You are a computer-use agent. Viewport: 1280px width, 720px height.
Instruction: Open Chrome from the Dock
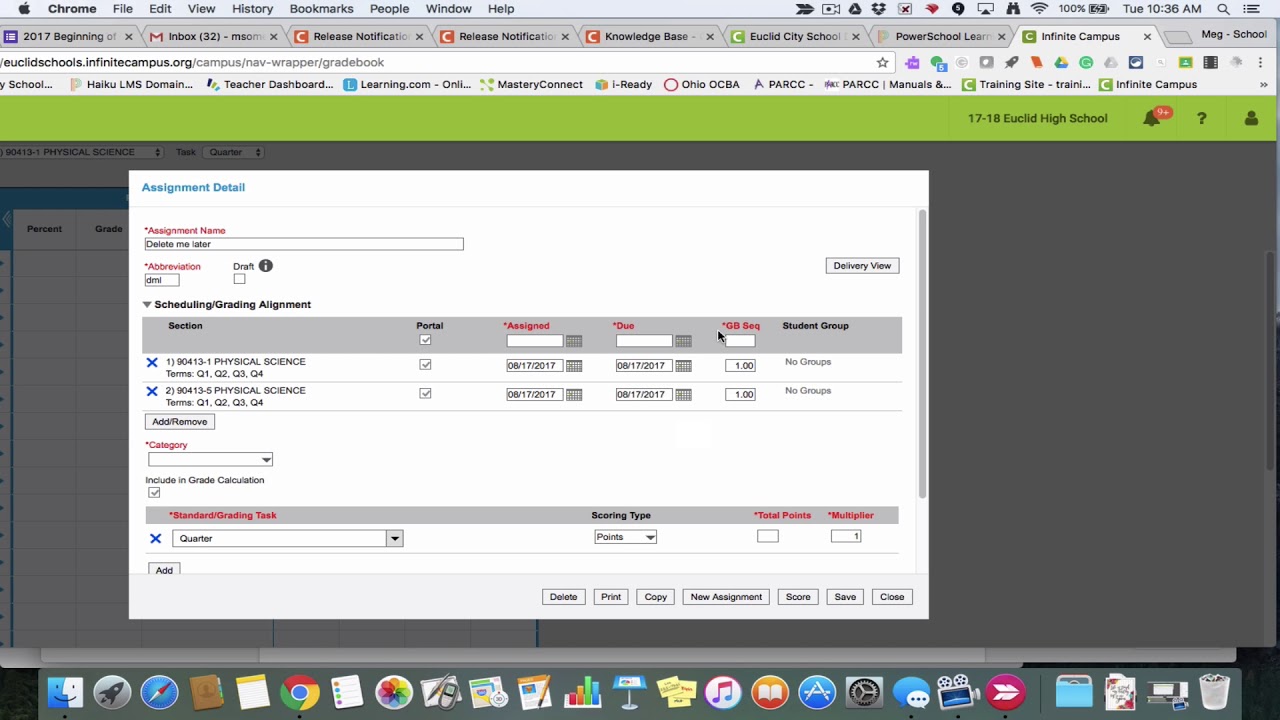(299, 692)
